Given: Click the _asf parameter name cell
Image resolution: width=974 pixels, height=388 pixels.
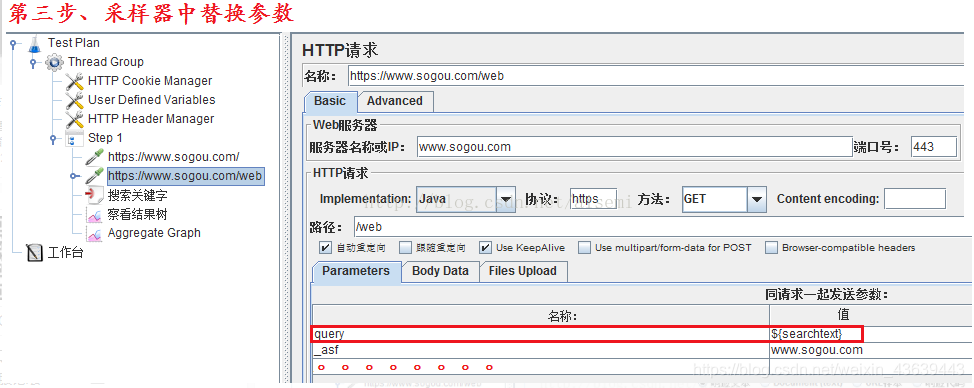Looking at the screenshot, I should [540, 350].
